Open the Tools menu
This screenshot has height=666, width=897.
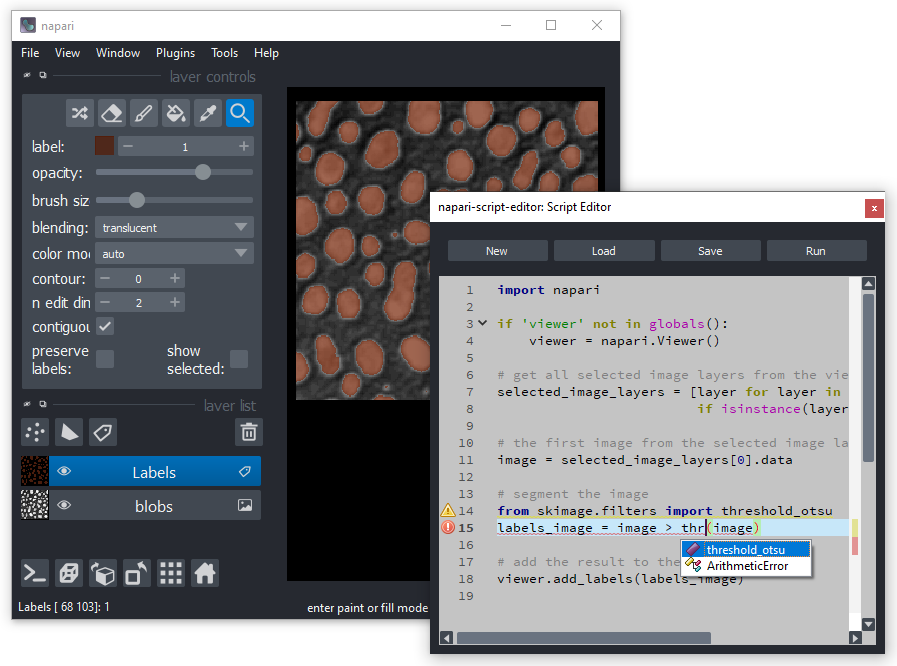tap(224, 53)
